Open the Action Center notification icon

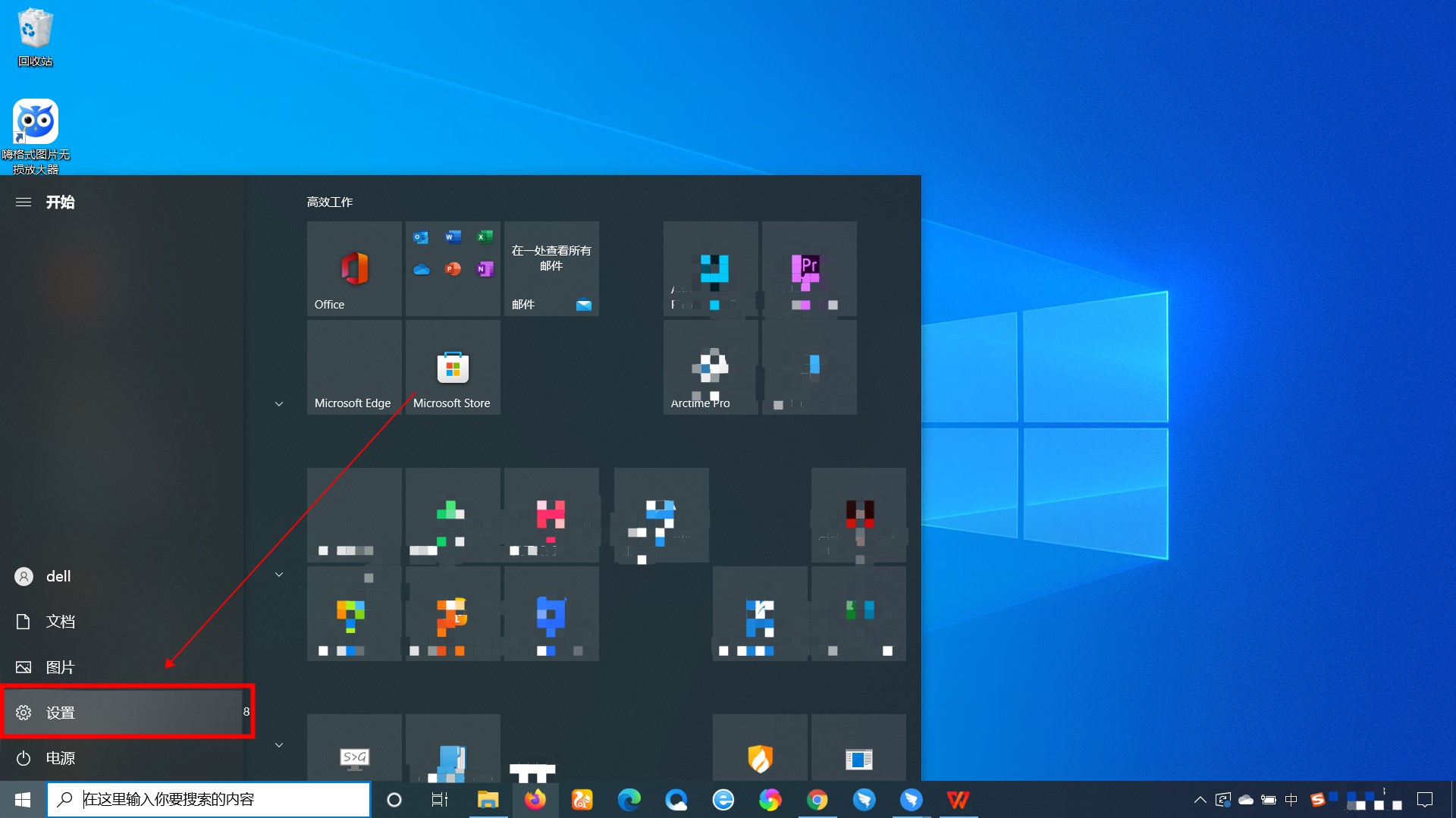(1425, 799)
